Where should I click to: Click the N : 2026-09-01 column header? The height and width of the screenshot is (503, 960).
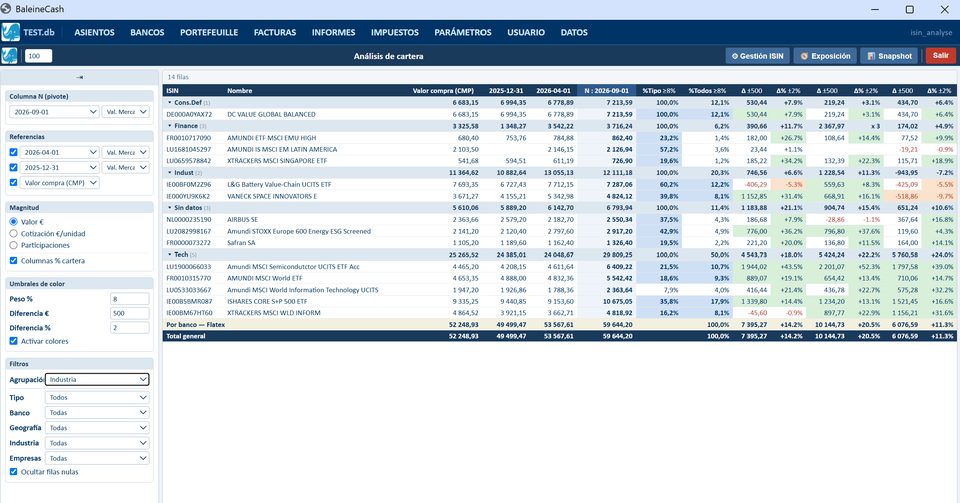point(606,91)
